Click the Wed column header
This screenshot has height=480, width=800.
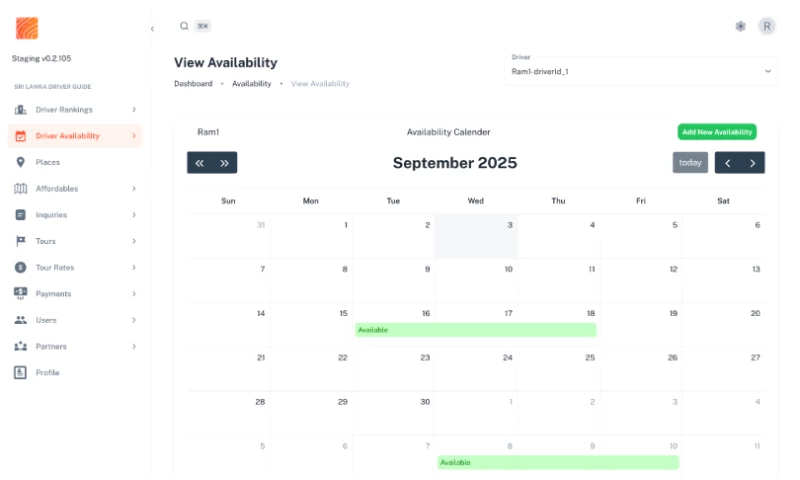pyautogui.click(x=476, y=201)
